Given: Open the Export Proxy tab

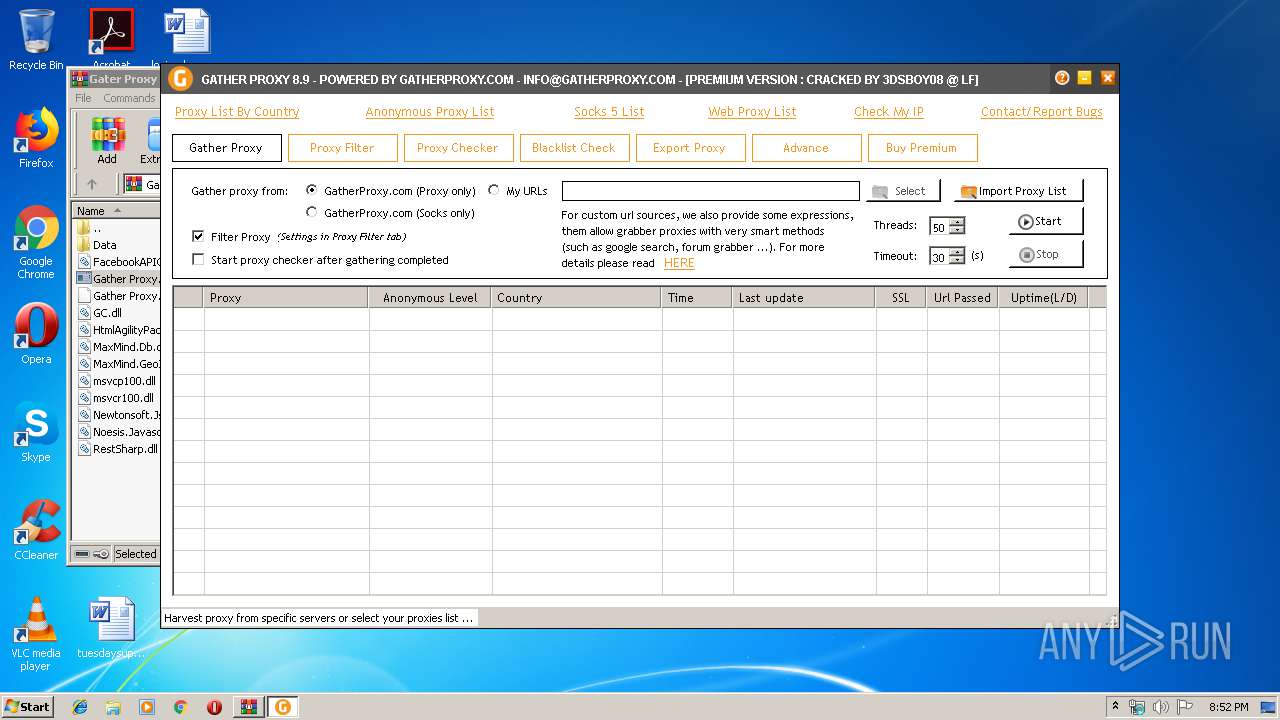Looking at the screenshot, I should tap(690, 148).
